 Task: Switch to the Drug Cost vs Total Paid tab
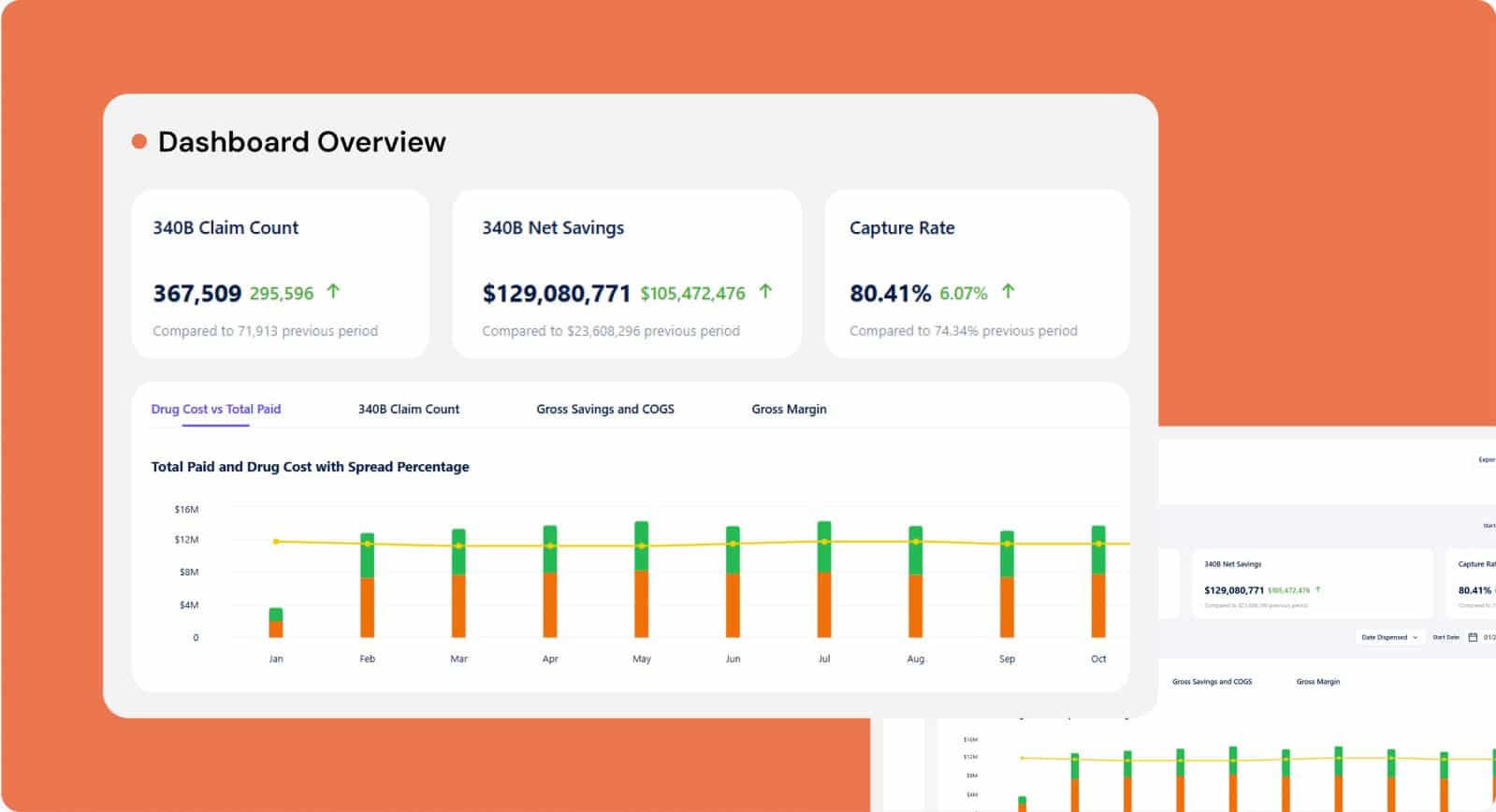click(216, 410)
